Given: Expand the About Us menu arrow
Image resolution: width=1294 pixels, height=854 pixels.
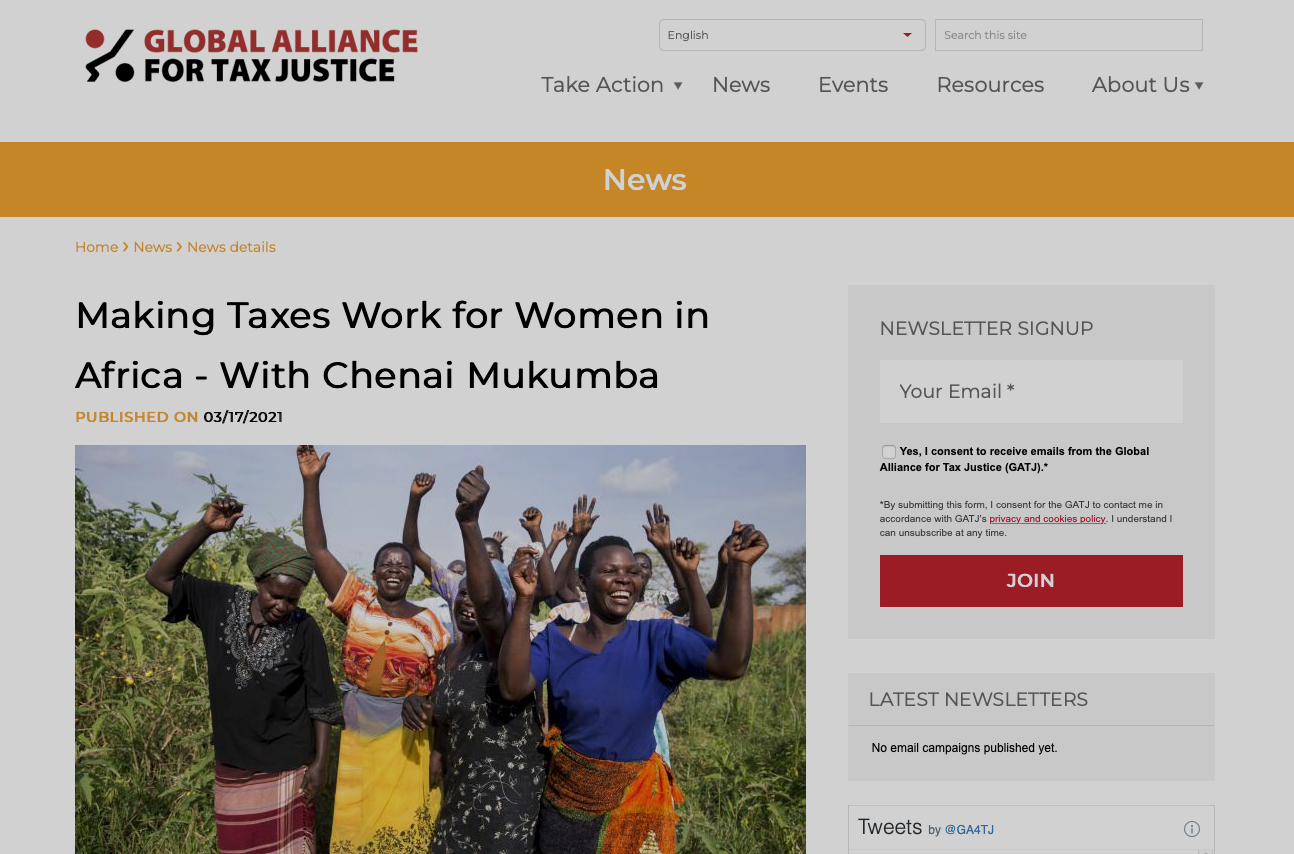Looking at the screenshot, I should coord(1199,86).
